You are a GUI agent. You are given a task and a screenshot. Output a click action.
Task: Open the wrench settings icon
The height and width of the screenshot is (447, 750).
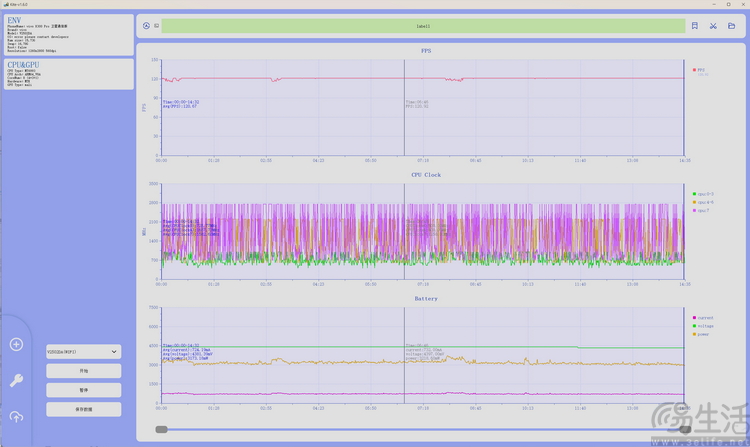click(x=16, y=380)
